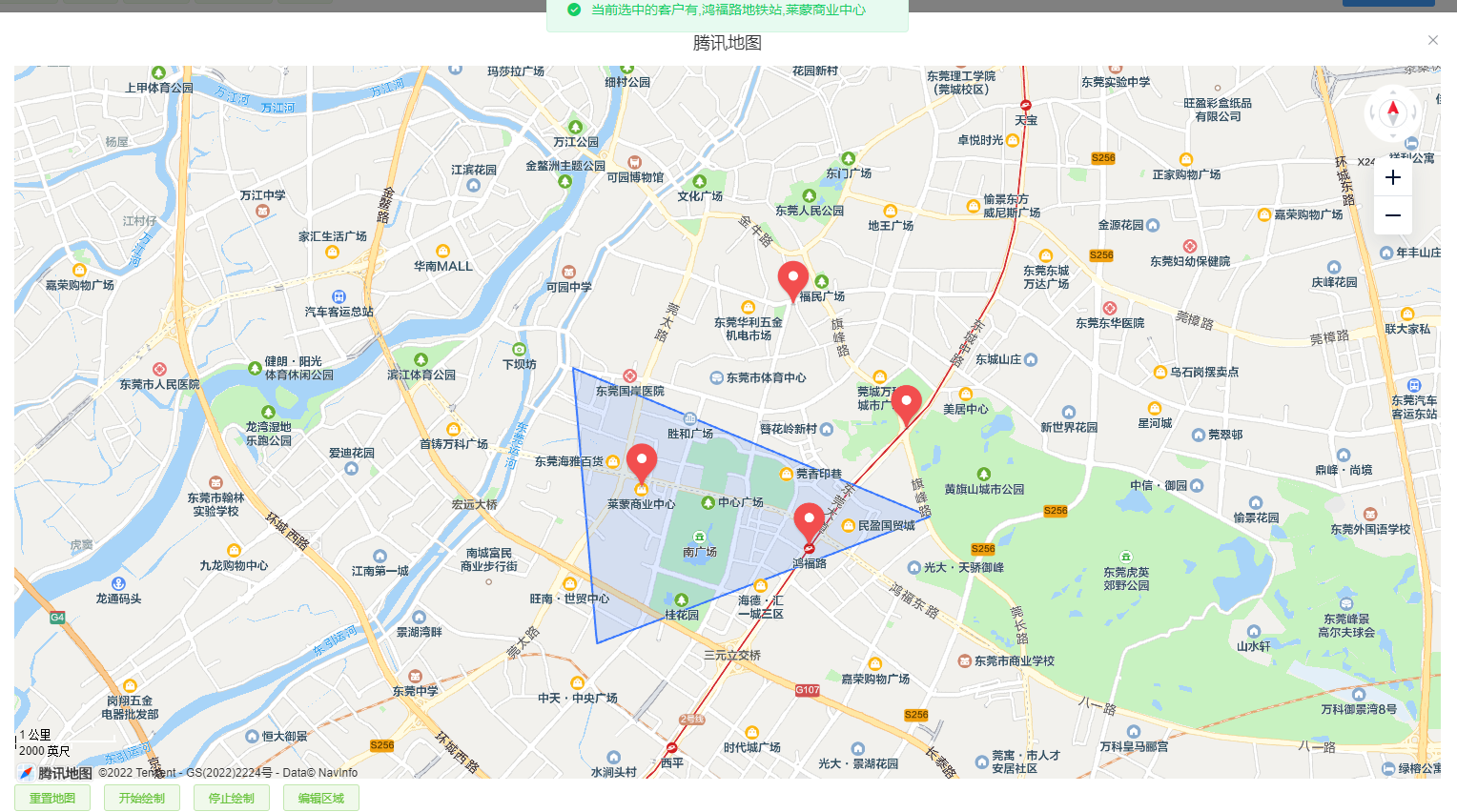
Task: Click the 东莞实验中学 label
Action: tap(1116, 82)
